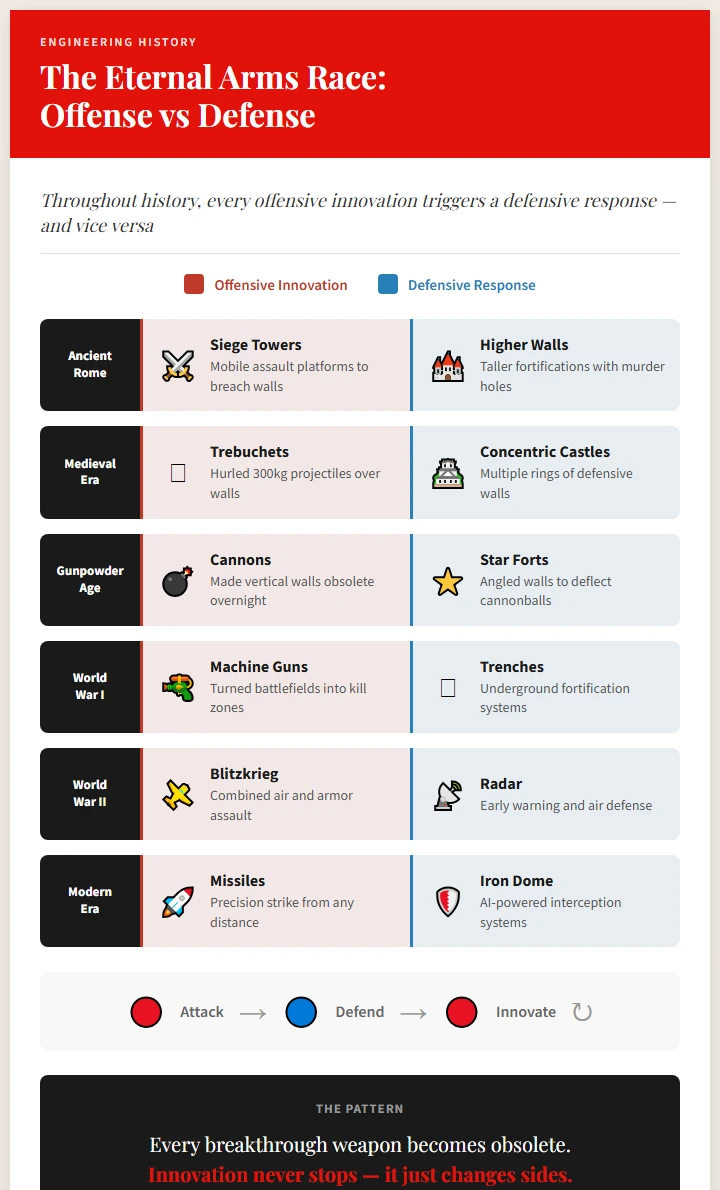Click the red Offensive Innovation legend swatch

(x=194, y=285)
